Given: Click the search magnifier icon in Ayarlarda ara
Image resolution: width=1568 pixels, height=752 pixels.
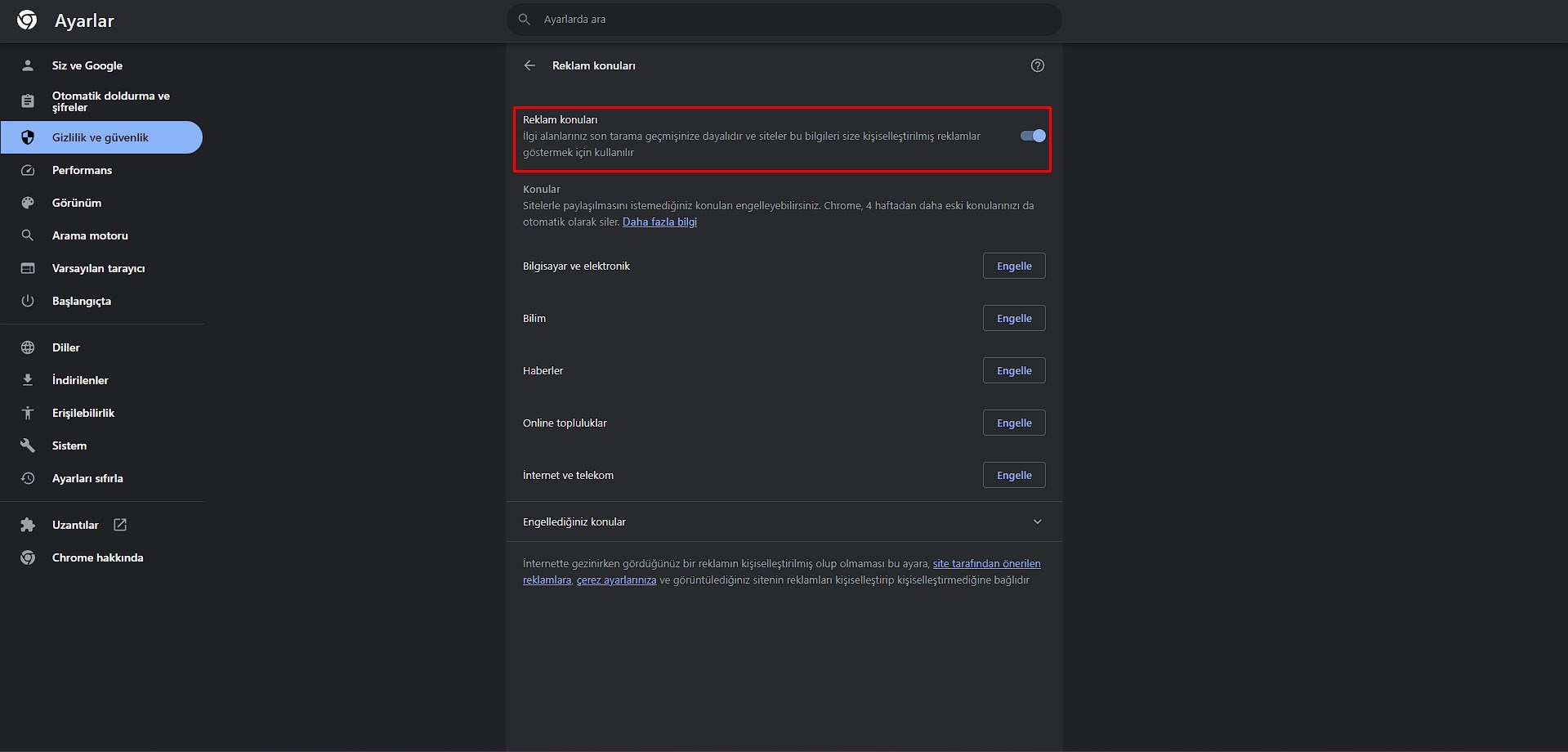Looking at the screenshot, I should click(525, 19).
